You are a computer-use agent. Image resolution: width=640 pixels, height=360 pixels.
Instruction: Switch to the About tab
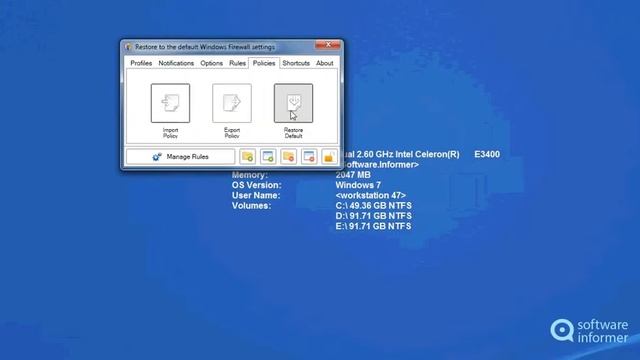324,63
